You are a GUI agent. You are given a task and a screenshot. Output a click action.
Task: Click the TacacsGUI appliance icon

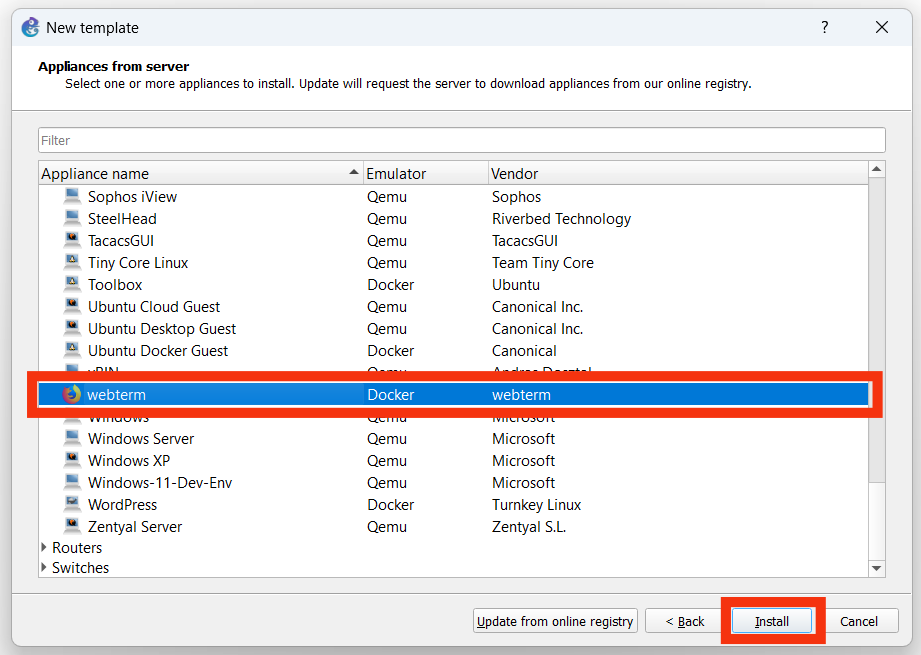click(x=71, y=241)
